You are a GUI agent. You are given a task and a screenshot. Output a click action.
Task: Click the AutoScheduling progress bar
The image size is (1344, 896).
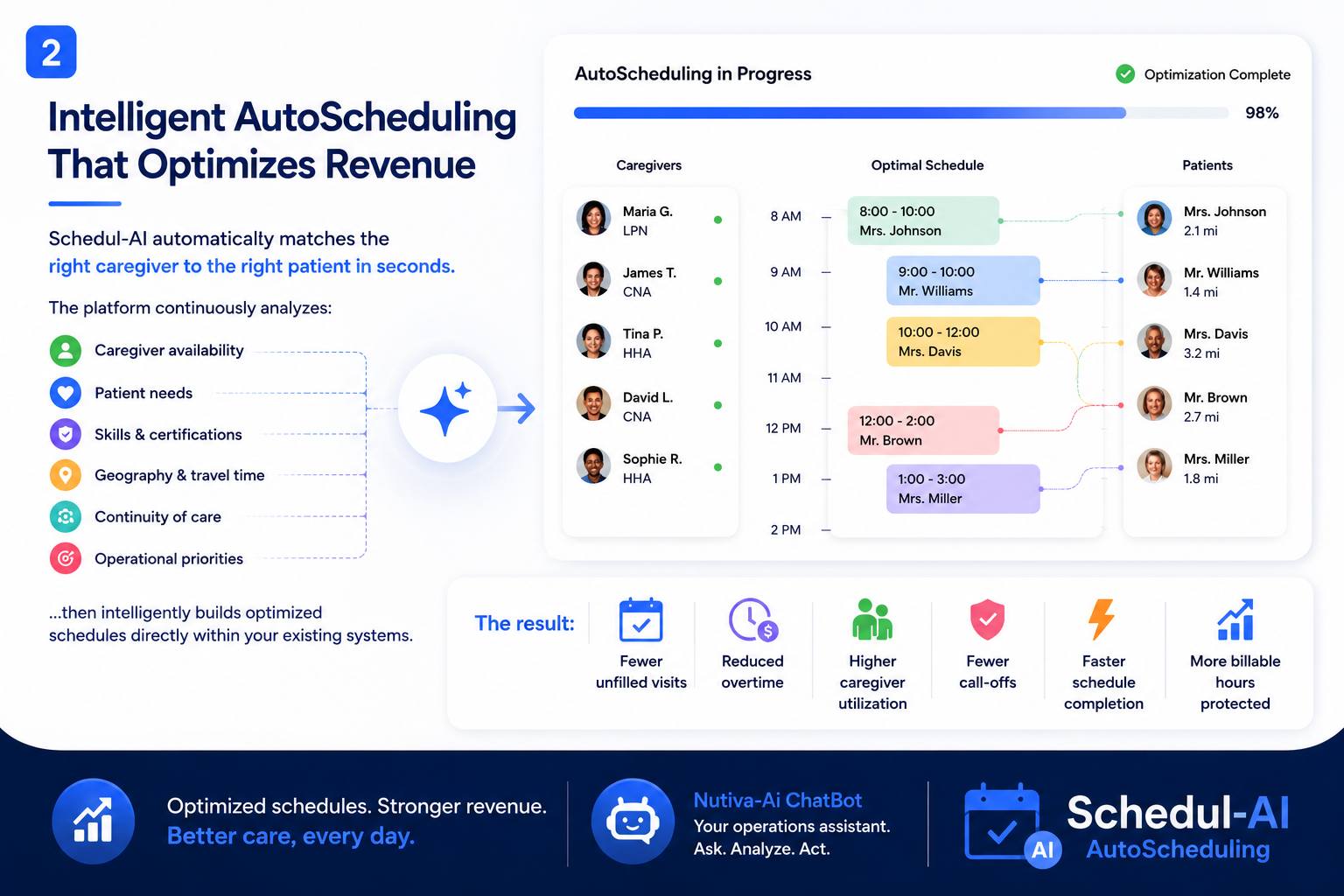(x=901, y=113)
